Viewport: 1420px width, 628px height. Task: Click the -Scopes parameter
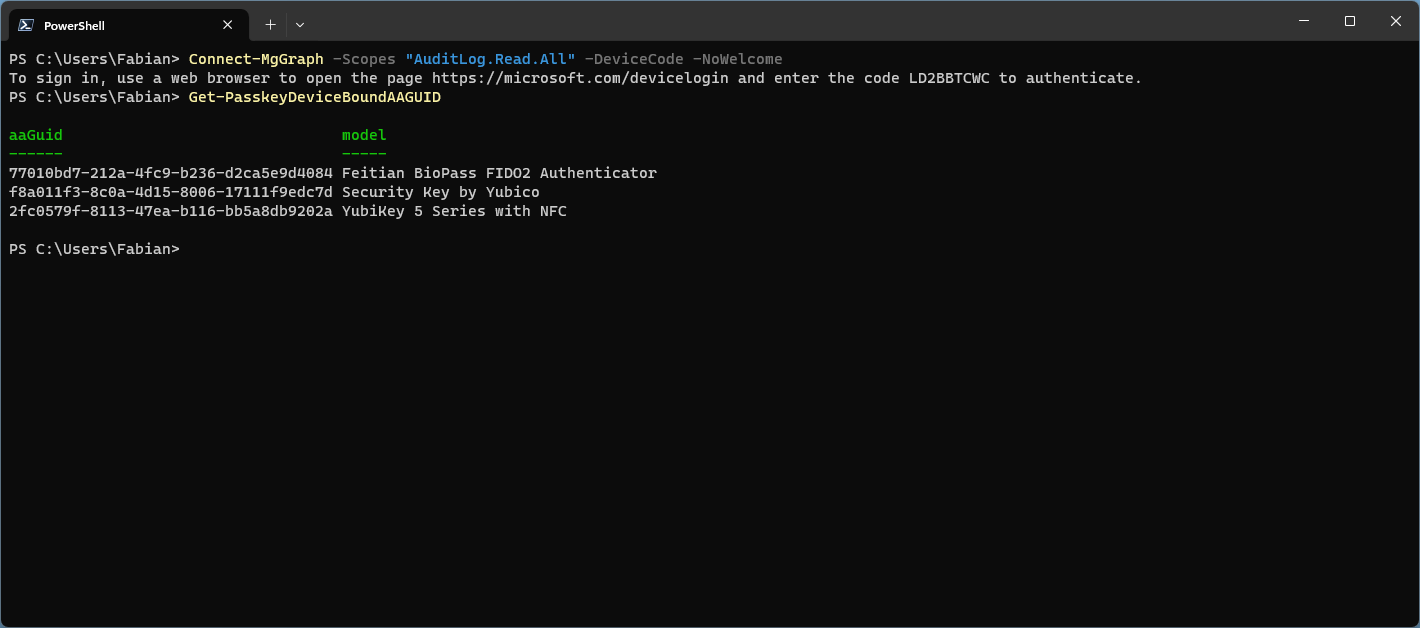coord(364,59)
